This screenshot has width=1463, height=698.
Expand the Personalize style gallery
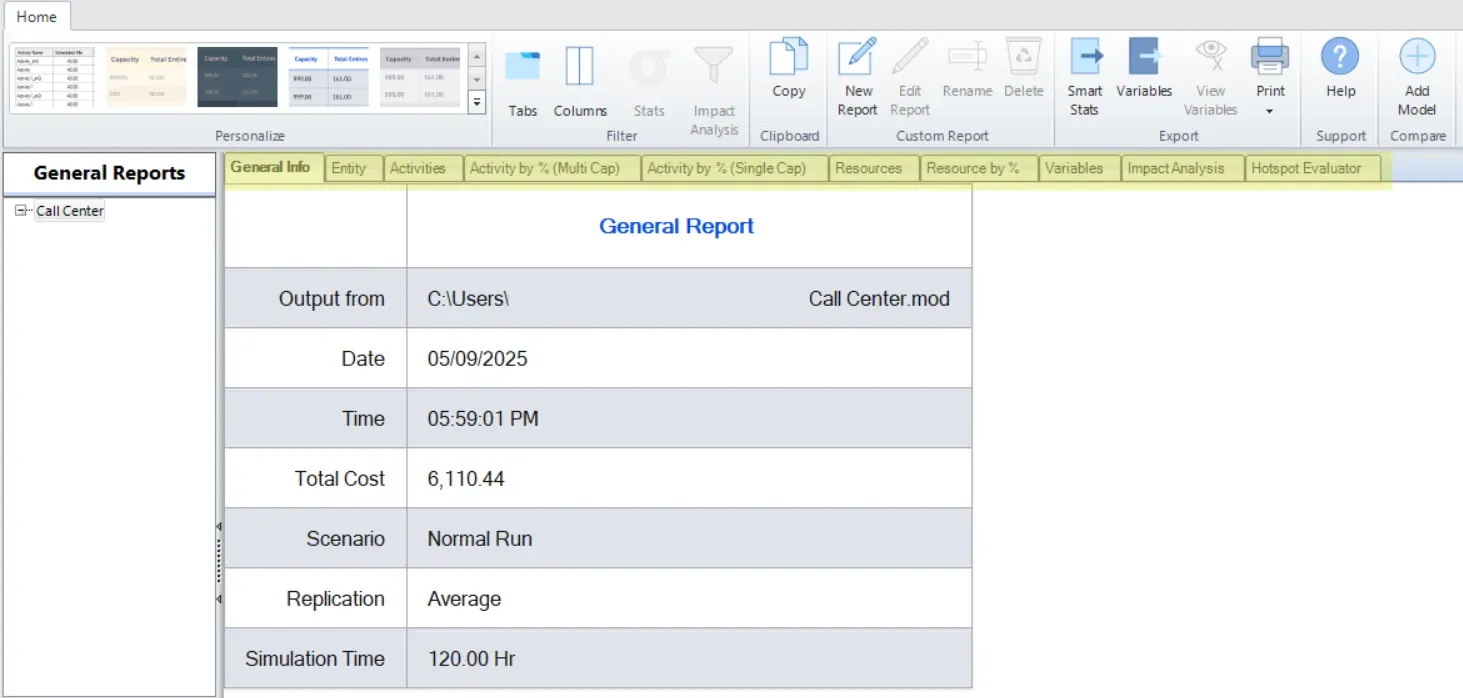[x=477, y=101]
